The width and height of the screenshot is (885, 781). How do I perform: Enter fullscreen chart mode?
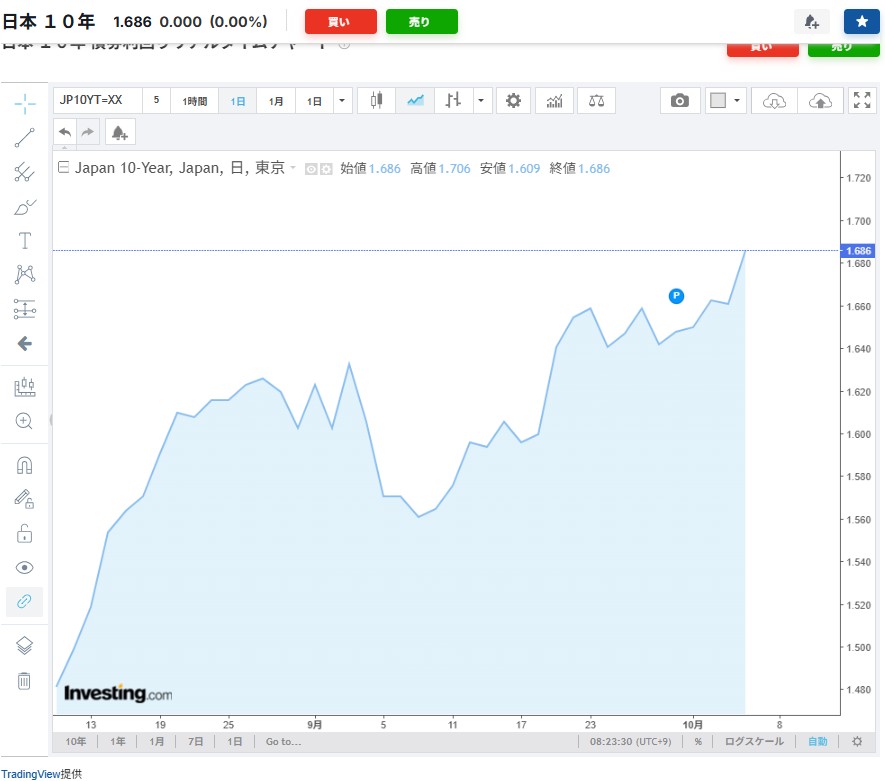tap(862, 100)
